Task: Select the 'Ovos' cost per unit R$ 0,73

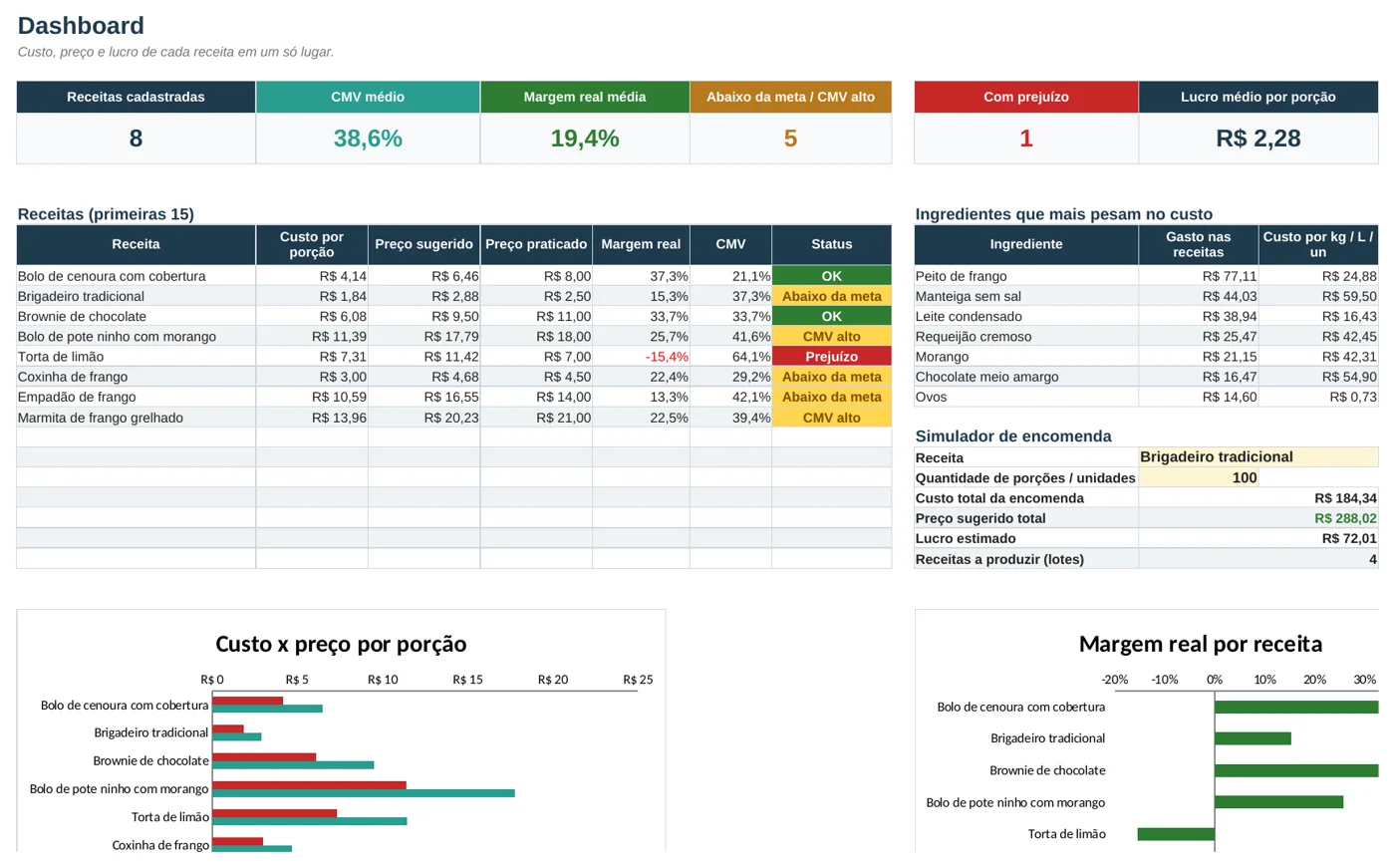Action: point(1318,397)
